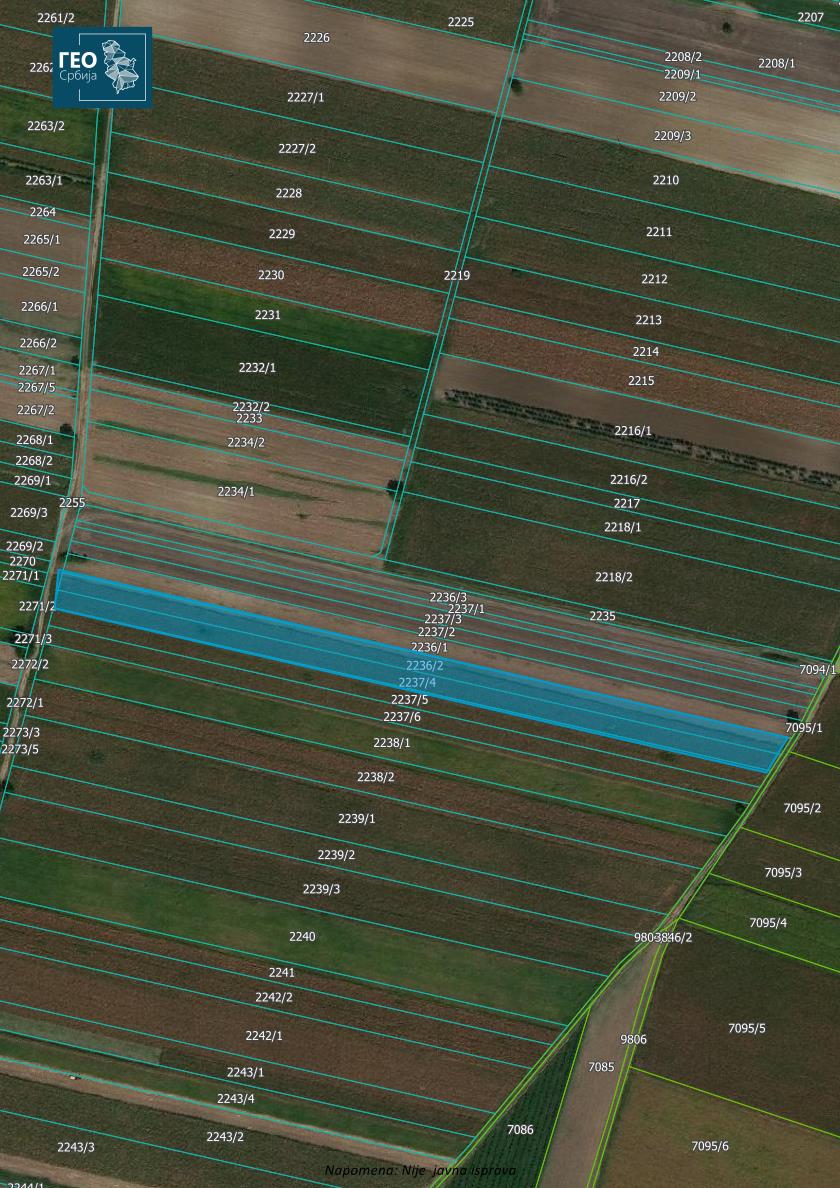Click parcel label 2243/4

tap(236, 1098)
